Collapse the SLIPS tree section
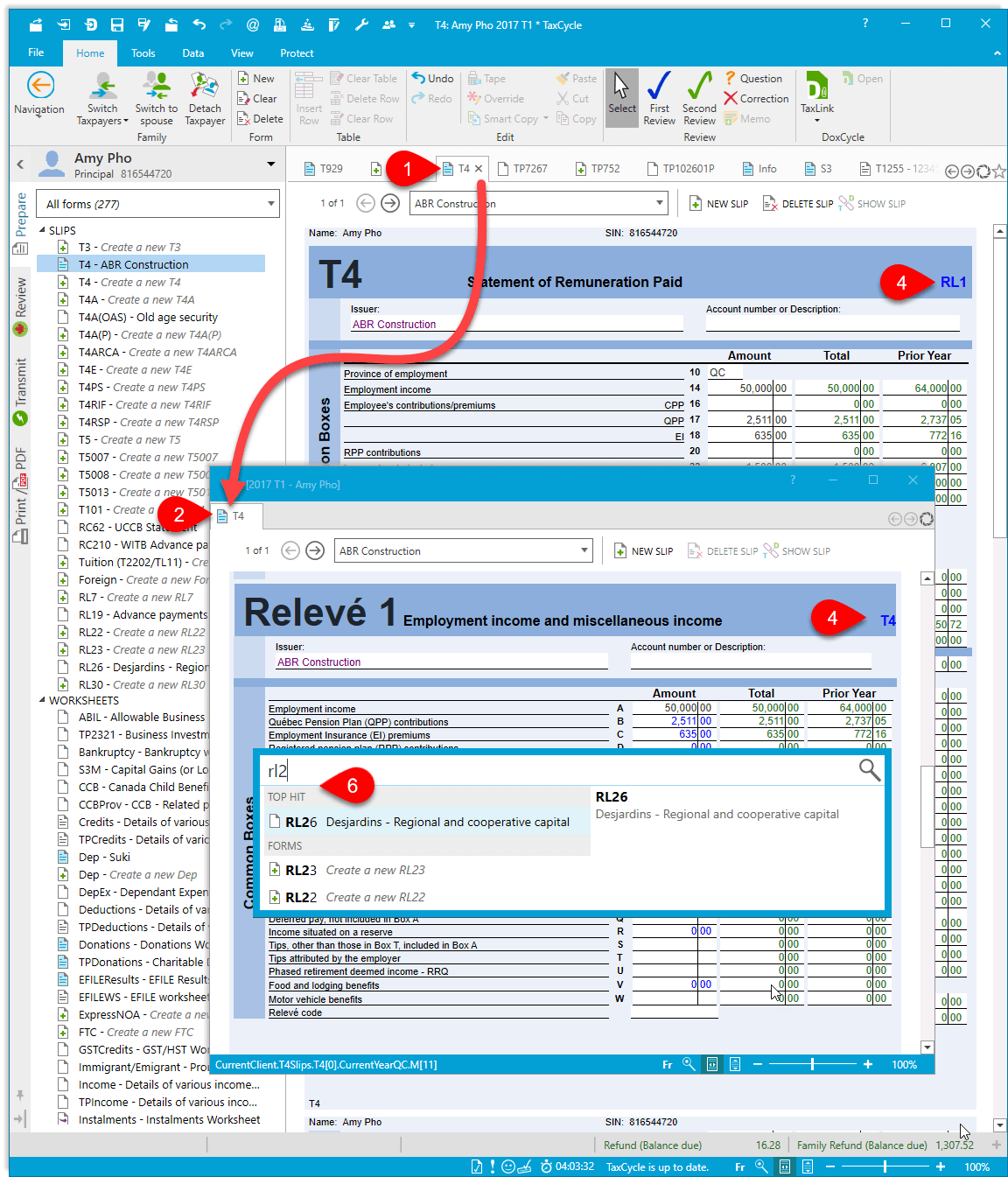 pos(42,231)
